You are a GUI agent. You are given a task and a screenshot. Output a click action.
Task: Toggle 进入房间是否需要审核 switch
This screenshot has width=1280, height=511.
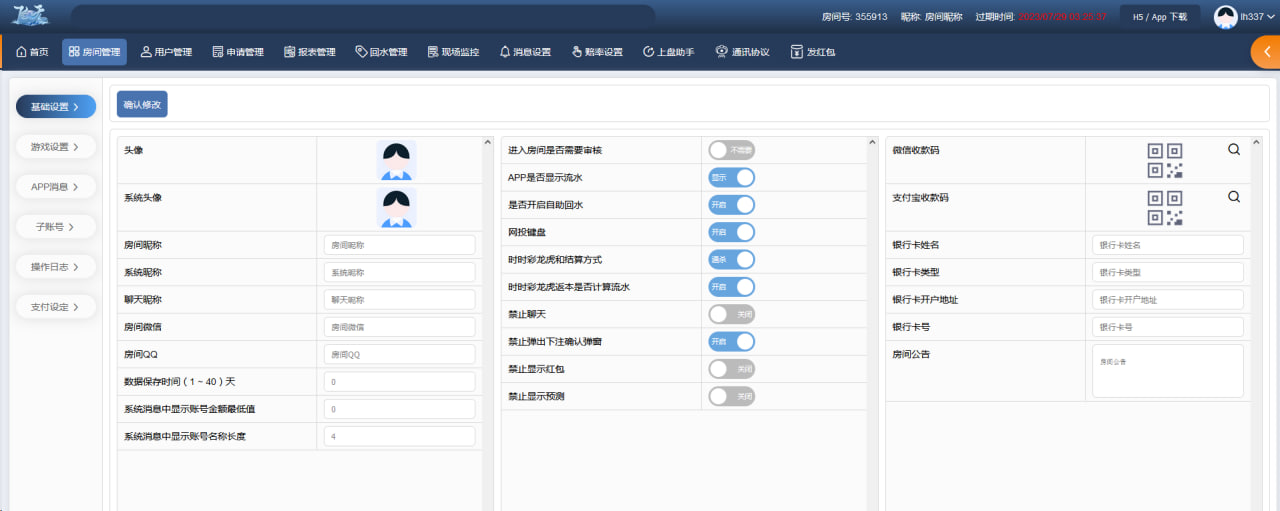point(731,150)
